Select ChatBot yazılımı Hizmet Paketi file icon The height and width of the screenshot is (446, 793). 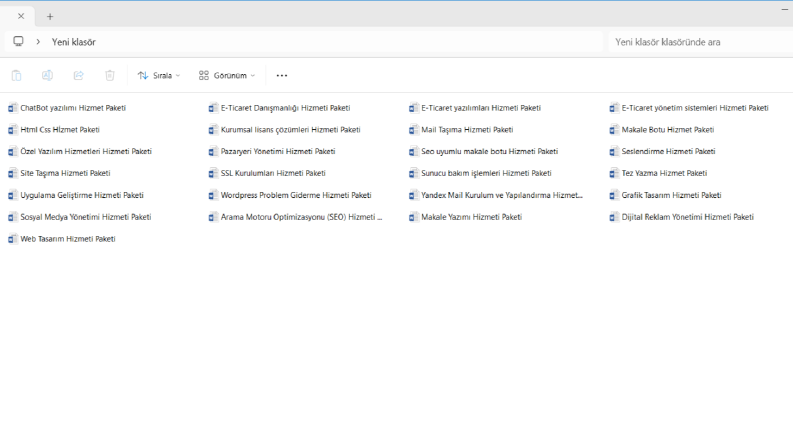(x=13, y=108)
